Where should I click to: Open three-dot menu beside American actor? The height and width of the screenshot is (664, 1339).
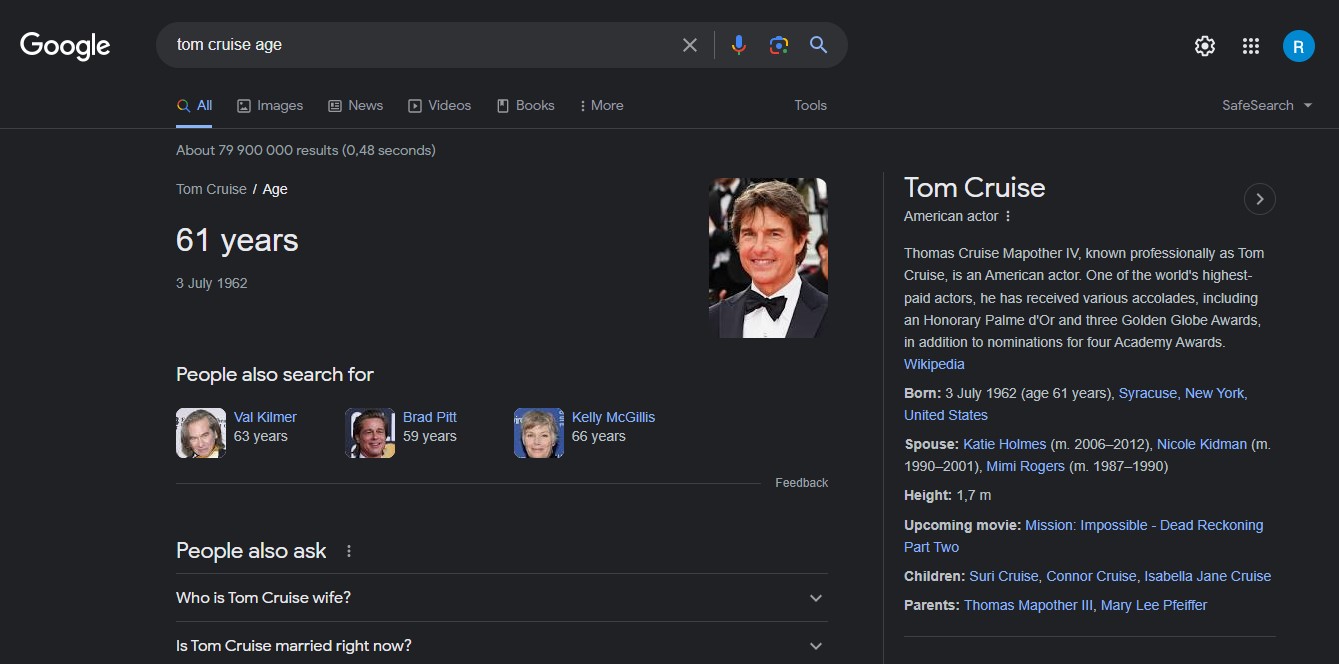(1008, 216)
